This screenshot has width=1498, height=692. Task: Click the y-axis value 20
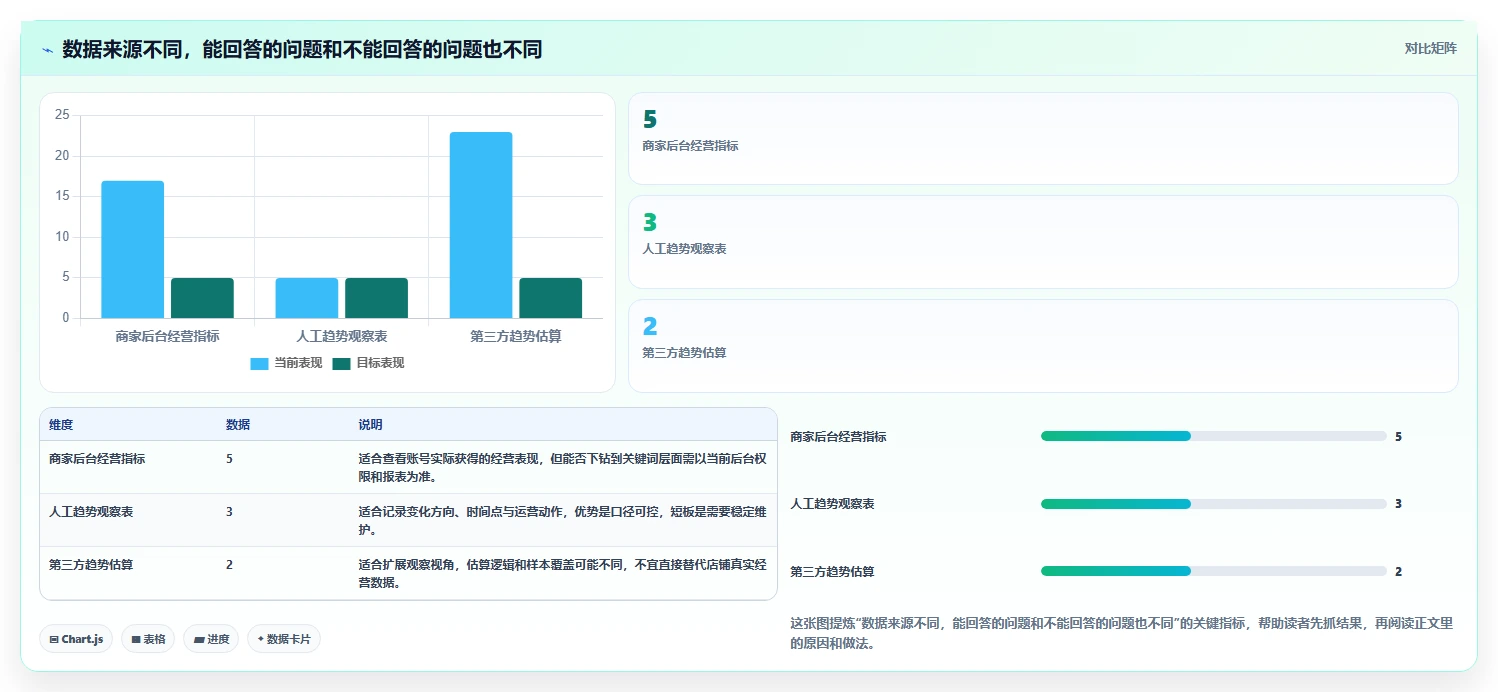click(62, 156)
